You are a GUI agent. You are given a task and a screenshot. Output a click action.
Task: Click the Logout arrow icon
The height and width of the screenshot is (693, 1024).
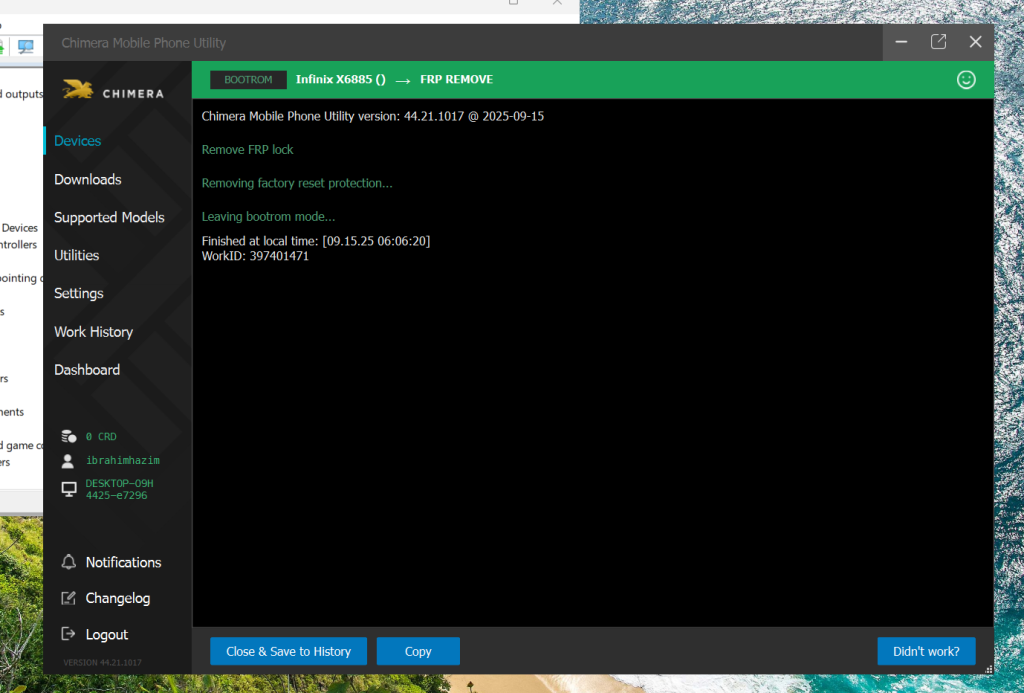68,634
